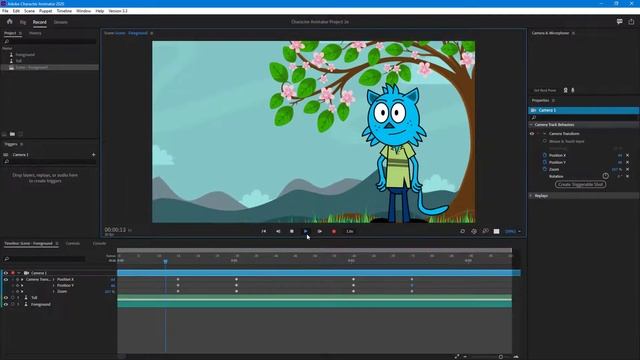Collapse the Camera 1 track arrow
640x360 pixels.
click(x=19, y=273)
